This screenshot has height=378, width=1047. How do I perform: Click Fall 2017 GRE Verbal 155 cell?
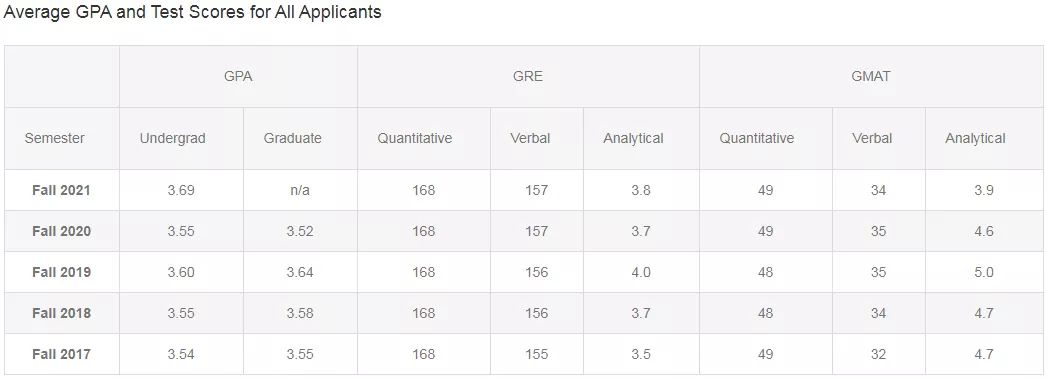click(x=536, y=355)
